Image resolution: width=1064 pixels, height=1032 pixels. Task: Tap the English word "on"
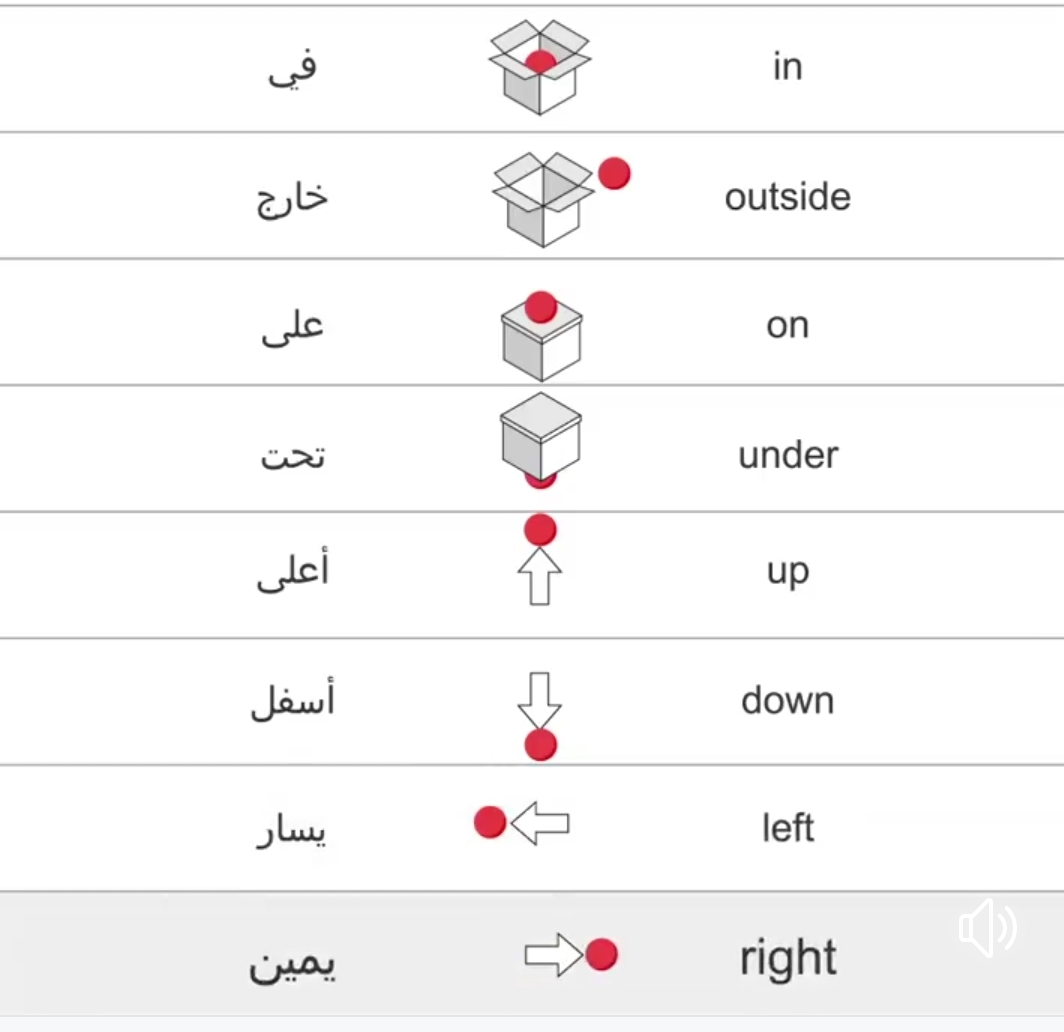pos(787,326)
